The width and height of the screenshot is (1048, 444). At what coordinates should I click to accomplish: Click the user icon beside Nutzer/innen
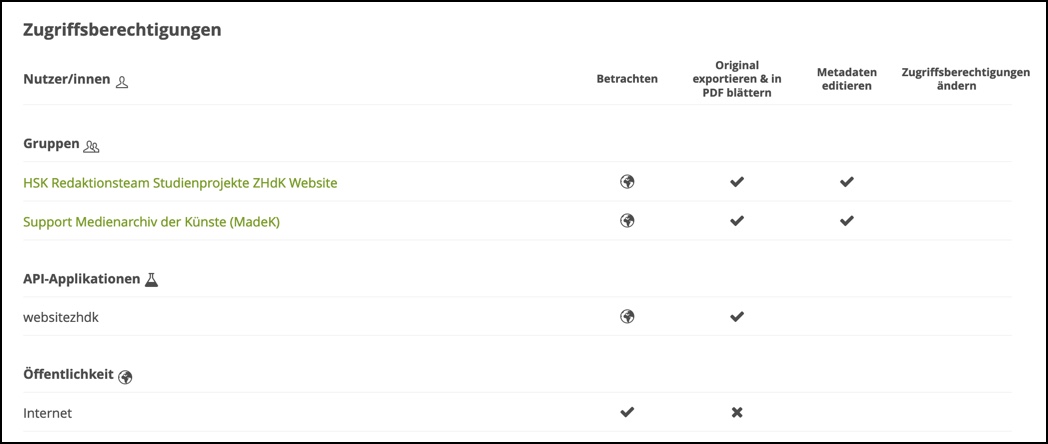(x=122, y=82)
